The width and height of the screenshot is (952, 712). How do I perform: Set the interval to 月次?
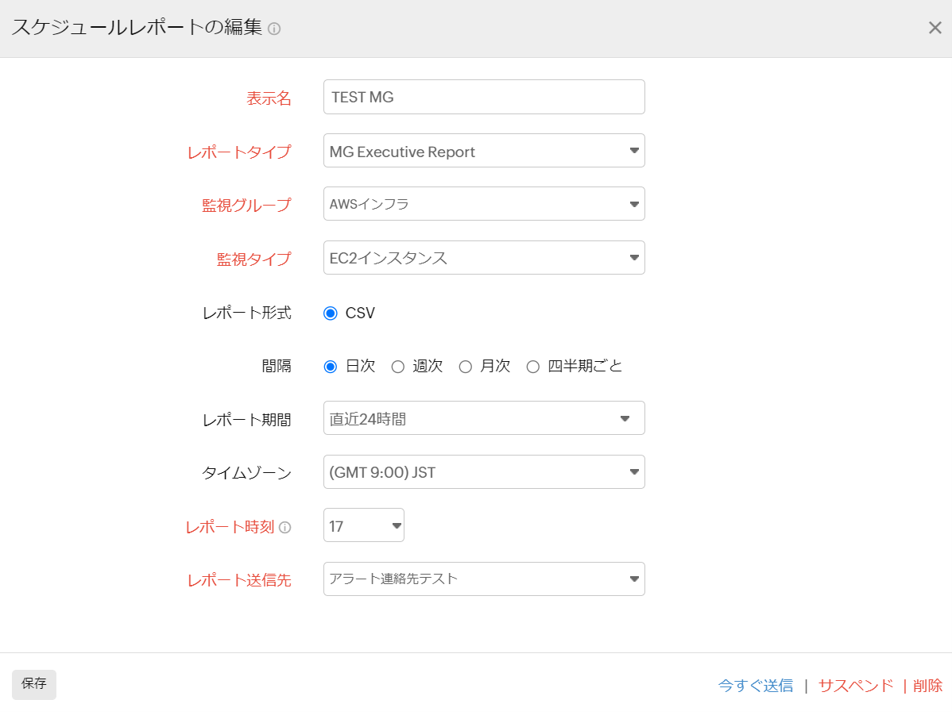tap(465, 367)
